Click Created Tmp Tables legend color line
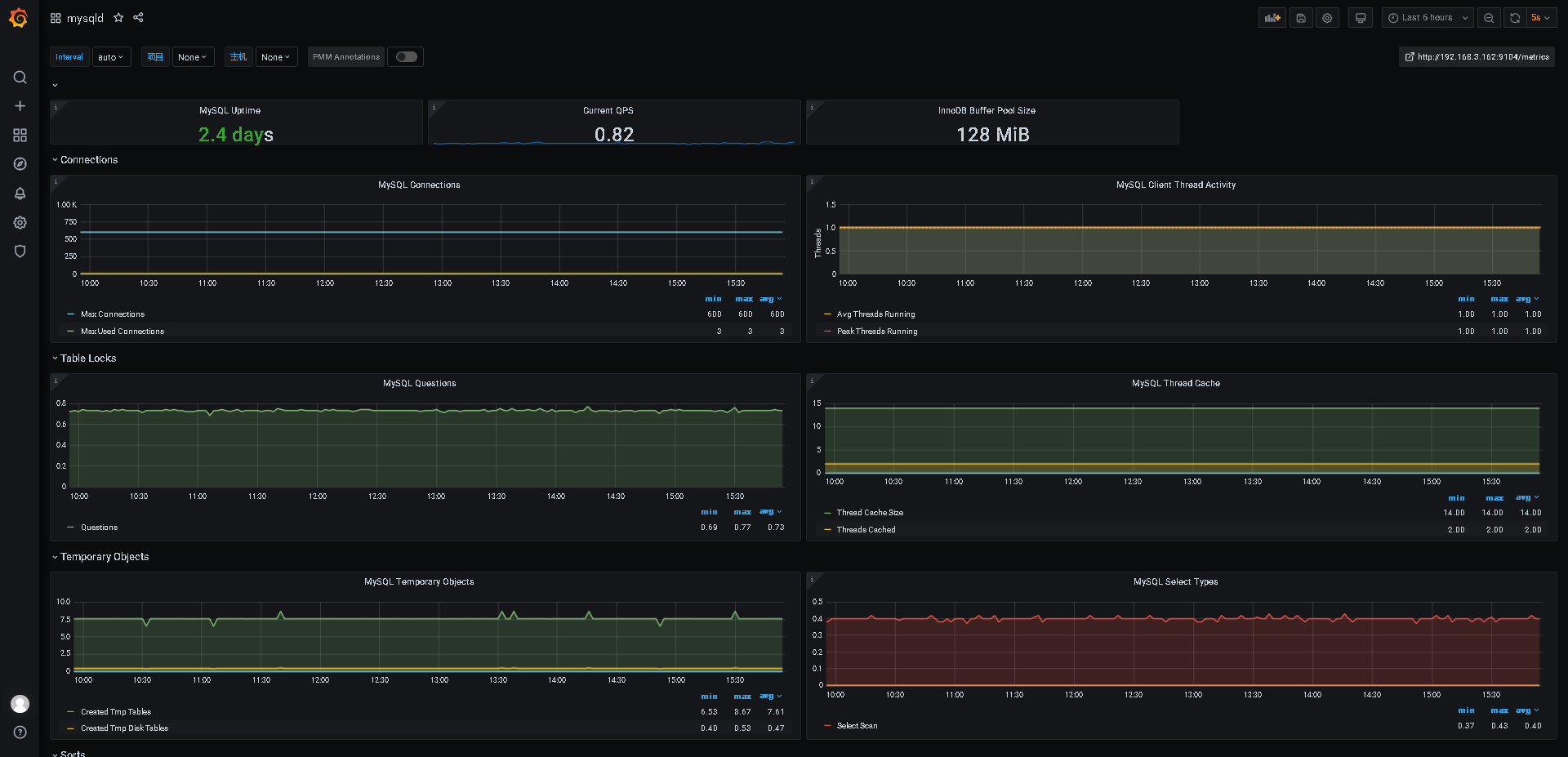Screen dimensions: 1568x757 coord(71,712)
